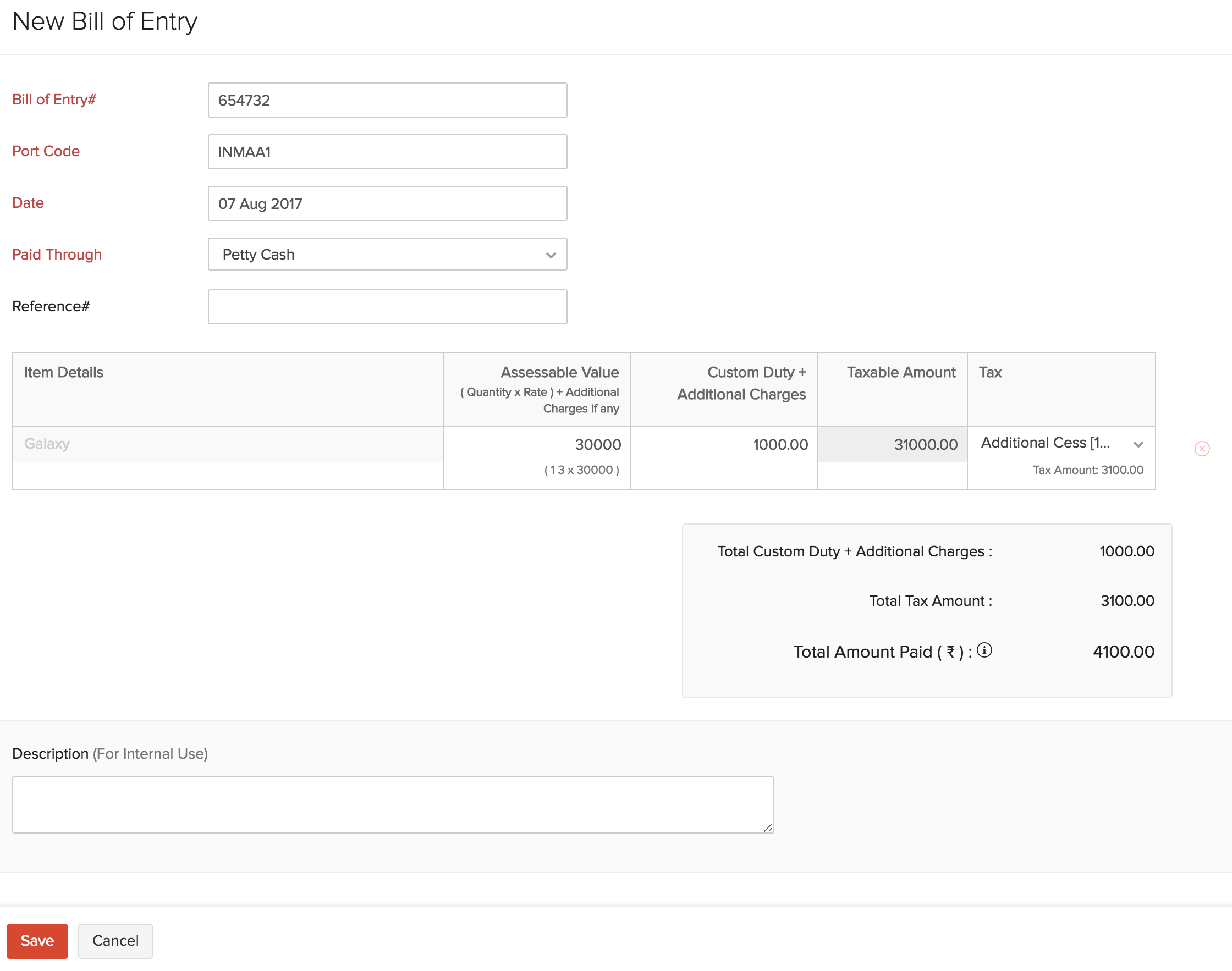Cancel creating the Bill of Entry

[x=115, y=941]
